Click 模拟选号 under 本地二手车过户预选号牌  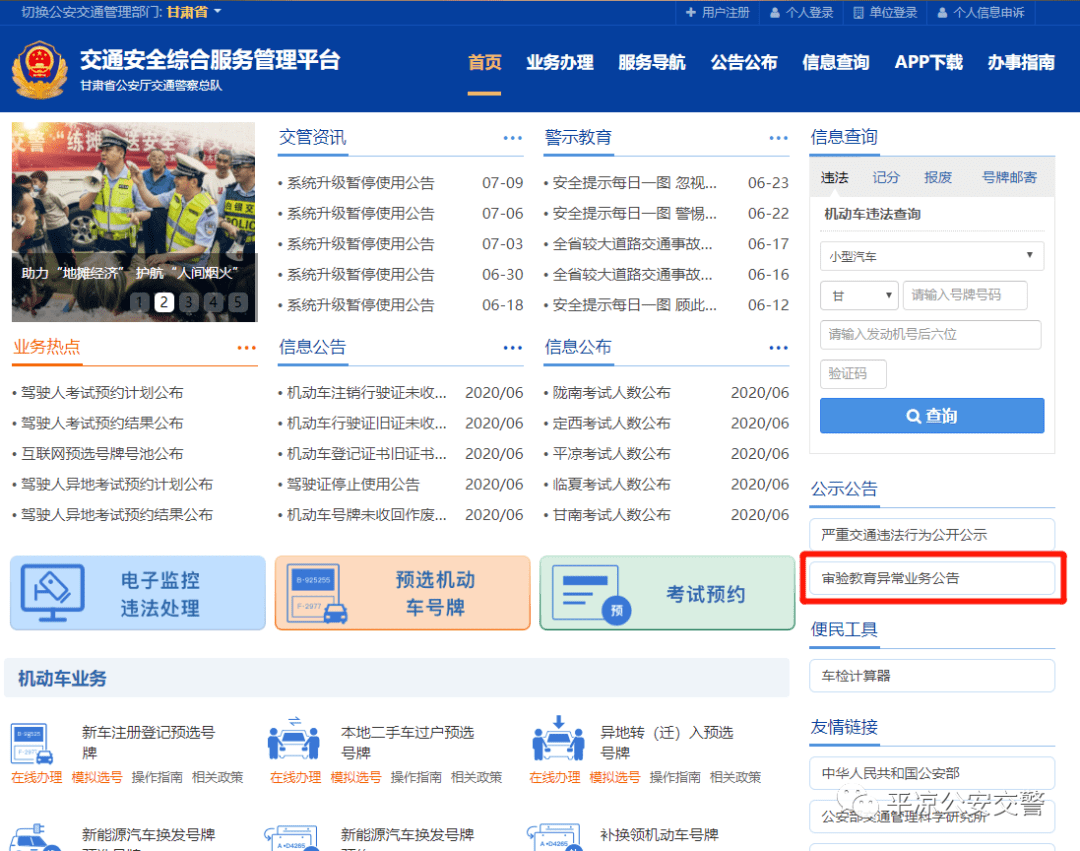click(355, 777)
